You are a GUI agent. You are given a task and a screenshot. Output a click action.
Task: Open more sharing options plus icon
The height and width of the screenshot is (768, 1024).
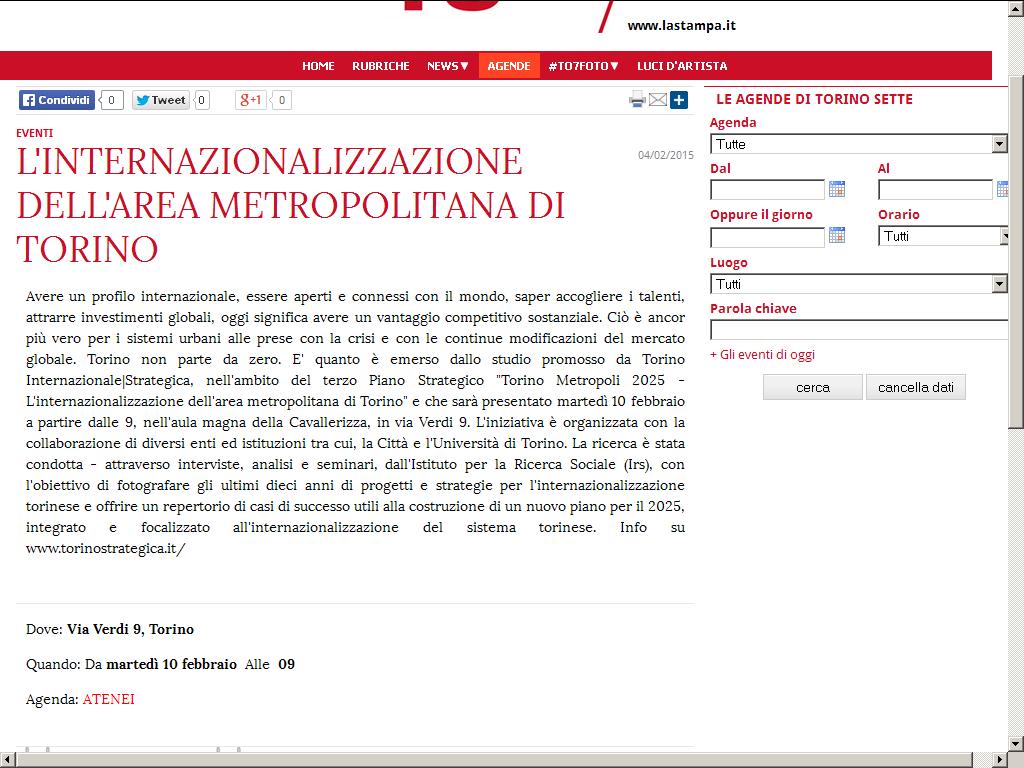(x=679, y=100)
